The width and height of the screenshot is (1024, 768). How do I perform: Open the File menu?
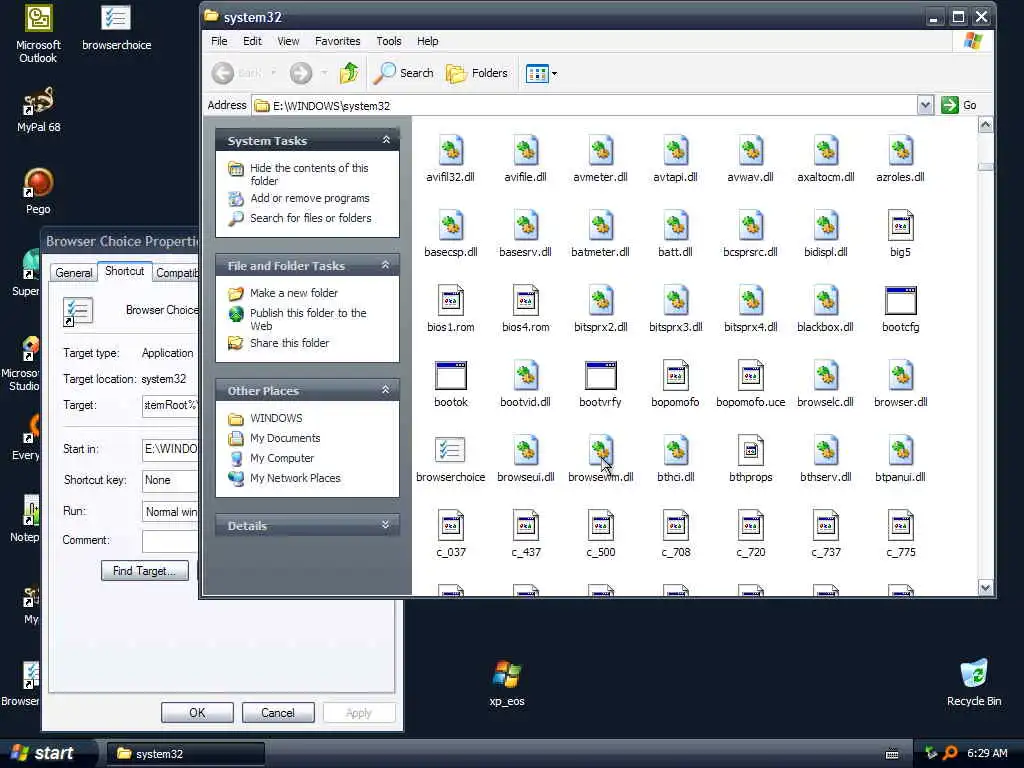219,41
